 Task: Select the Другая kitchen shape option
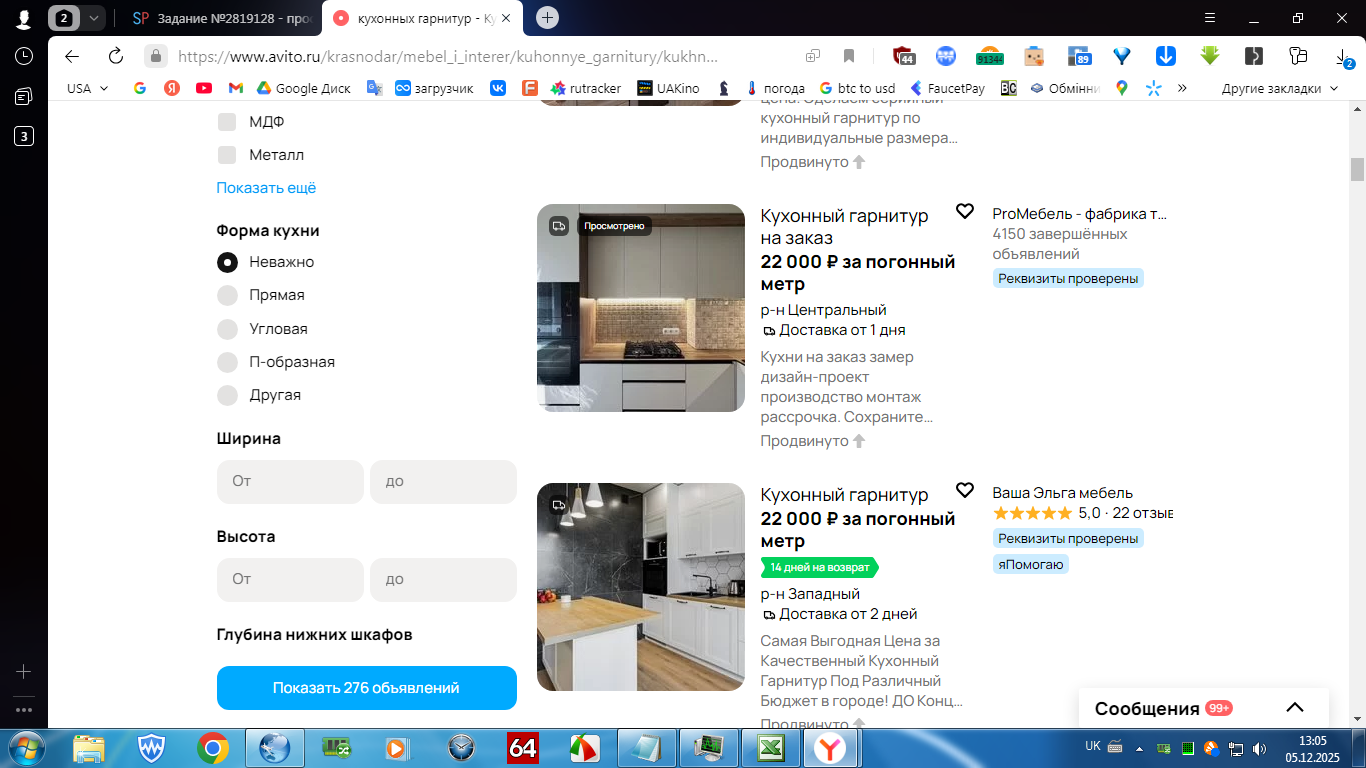pos(228,395)
